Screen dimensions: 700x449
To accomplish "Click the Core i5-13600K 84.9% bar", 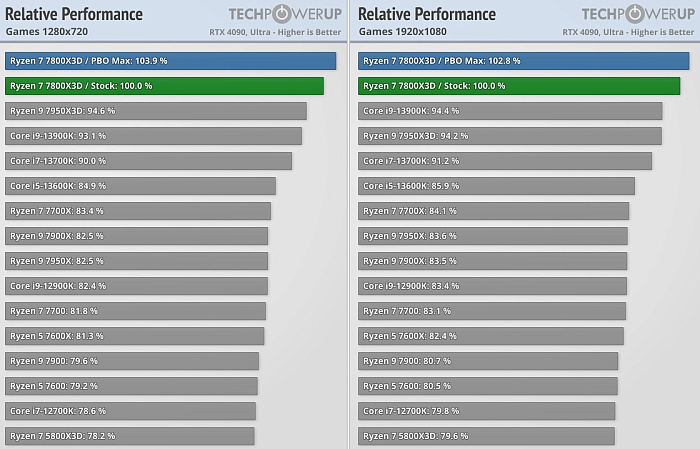I will point(140,186).
